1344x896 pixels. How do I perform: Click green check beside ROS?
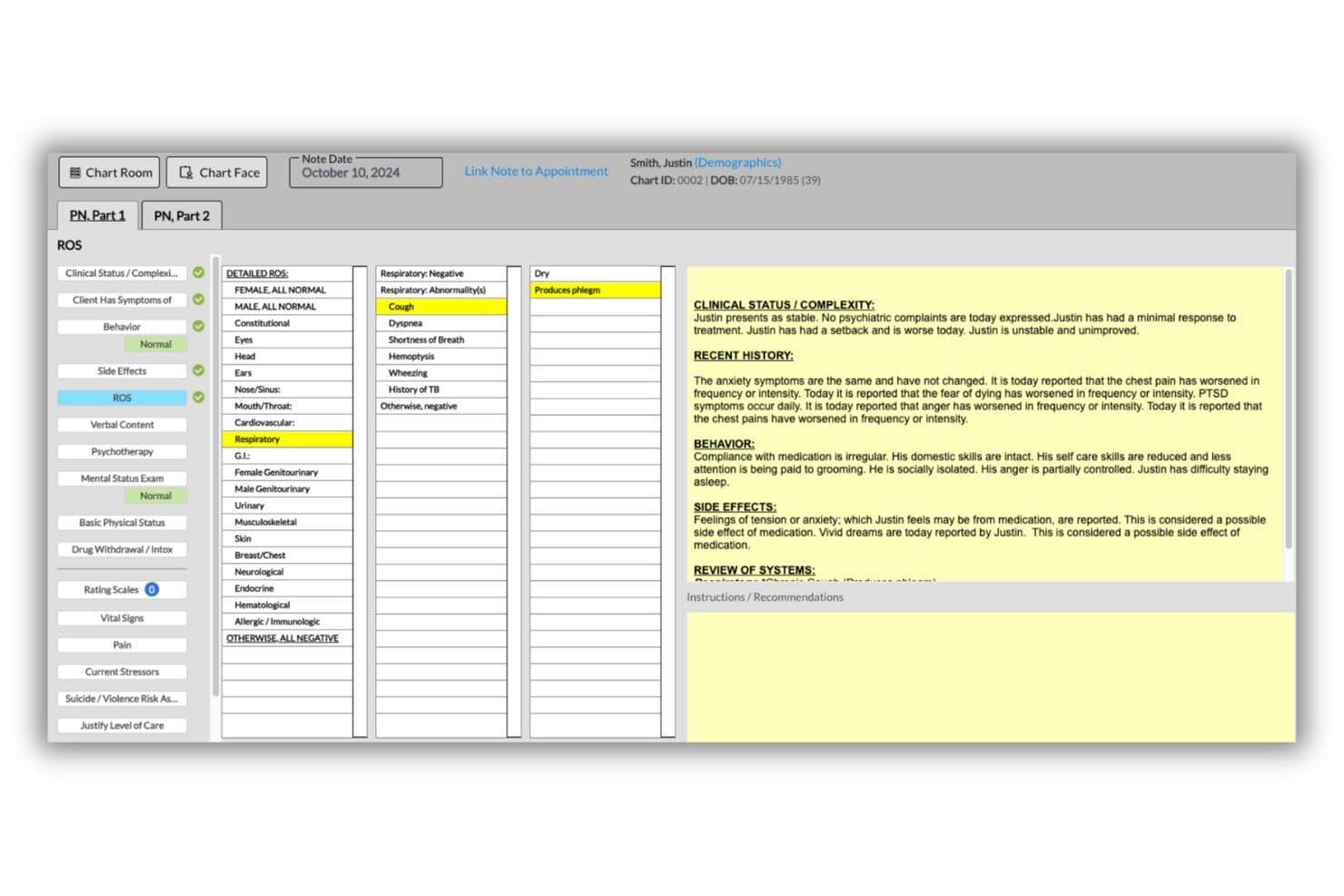coord(198,397)
